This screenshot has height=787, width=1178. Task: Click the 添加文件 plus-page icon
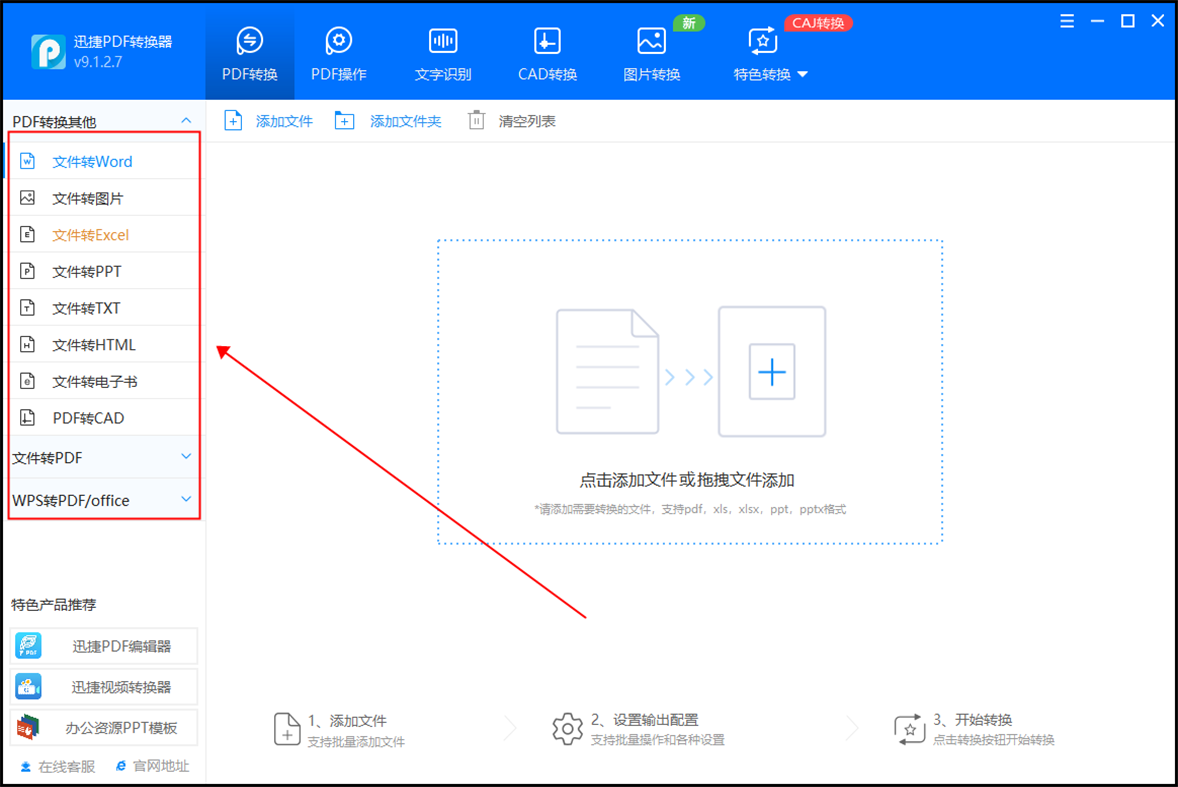click(x=233, y=120)
